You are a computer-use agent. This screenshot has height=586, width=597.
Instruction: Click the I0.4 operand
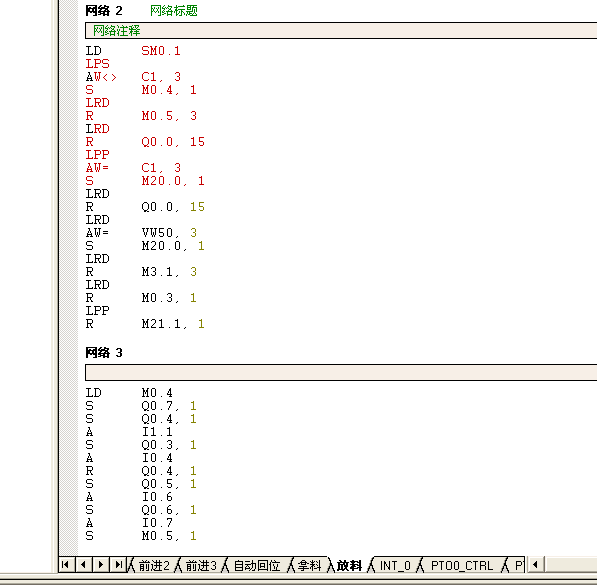point(157,458)
